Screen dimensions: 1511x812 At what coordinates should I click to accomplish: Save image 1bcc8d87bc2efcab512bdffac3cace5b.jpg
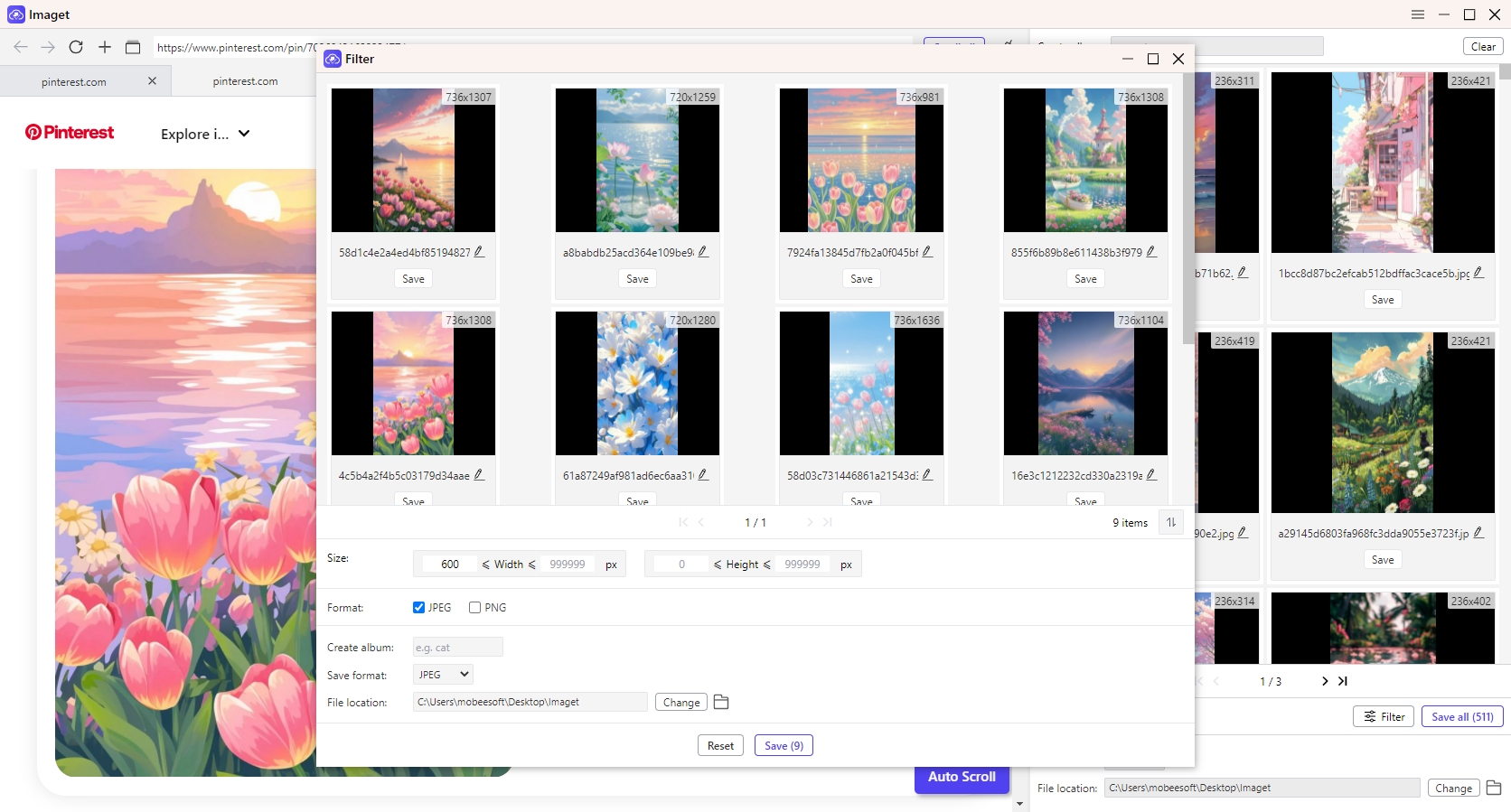[1383, 299]
